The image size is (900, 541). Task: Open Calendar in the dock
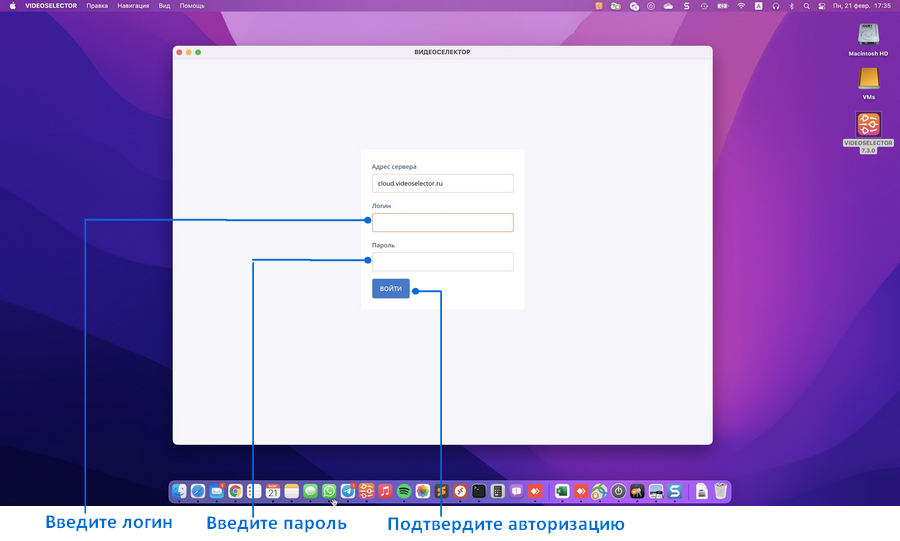(273, 491)
